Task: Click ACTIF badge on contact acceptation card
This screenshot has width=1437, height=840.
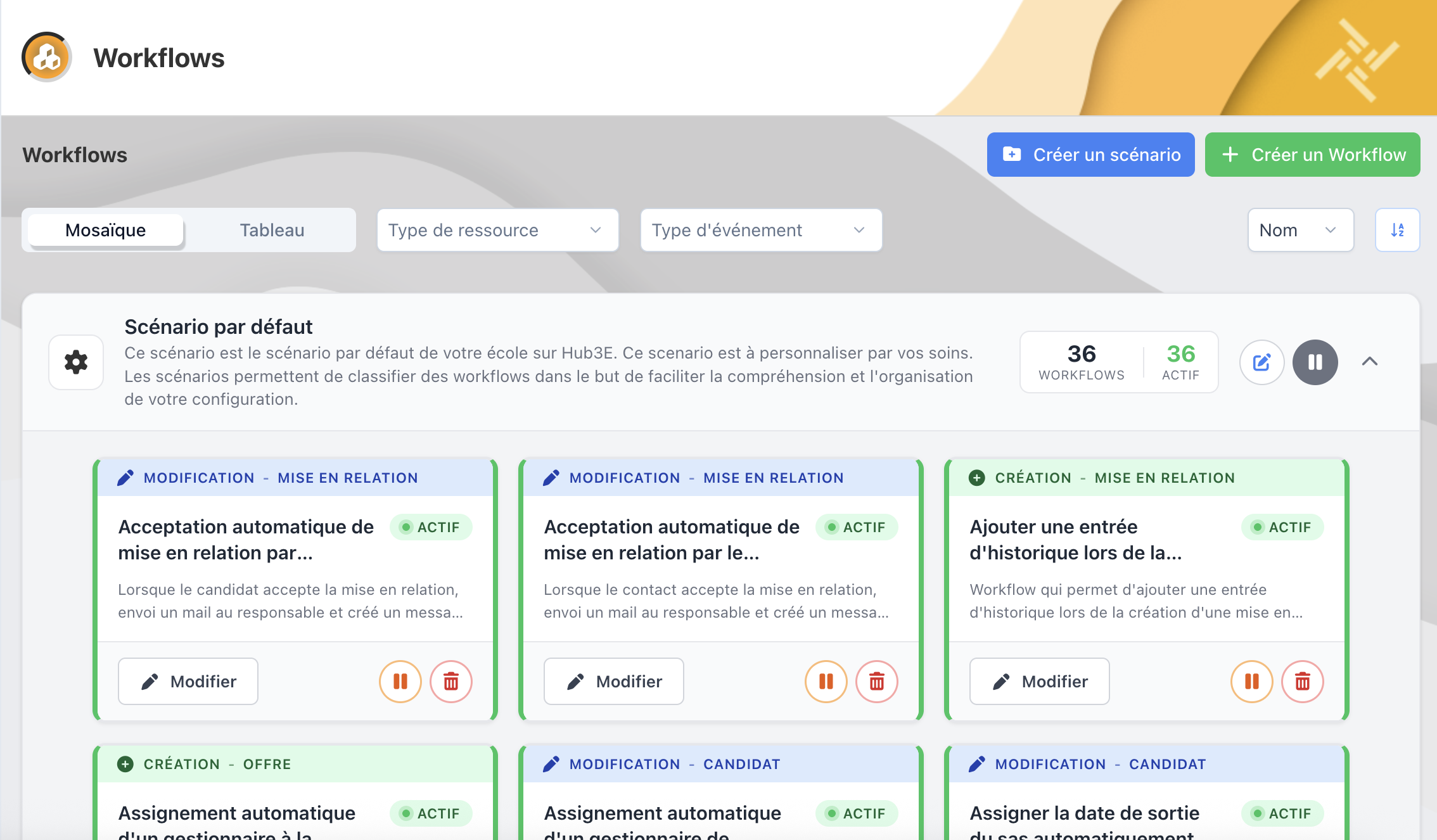Action: tap(857, 527)
